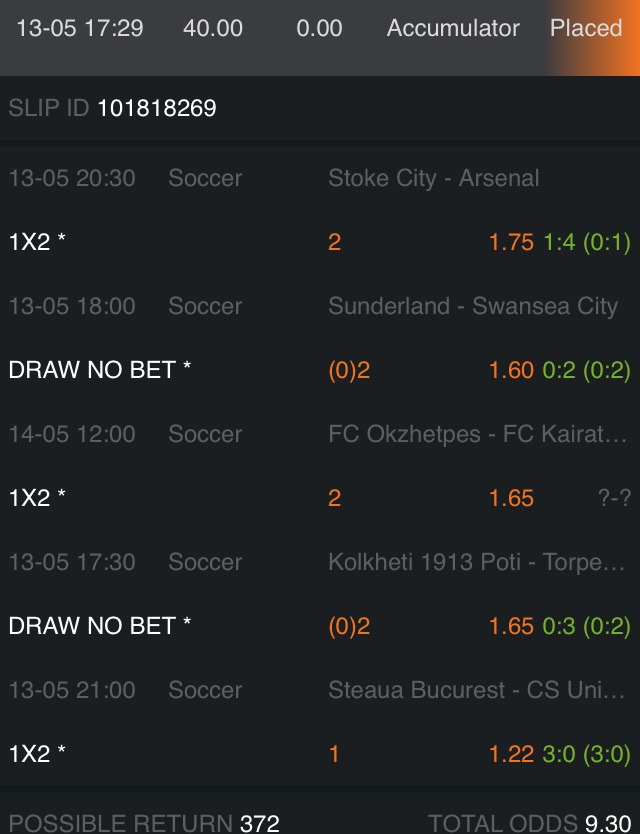The height and width of the screenshot is (834, 640).
Task: Open the Kolkheti 1913 Poti match
Action: 476,563
